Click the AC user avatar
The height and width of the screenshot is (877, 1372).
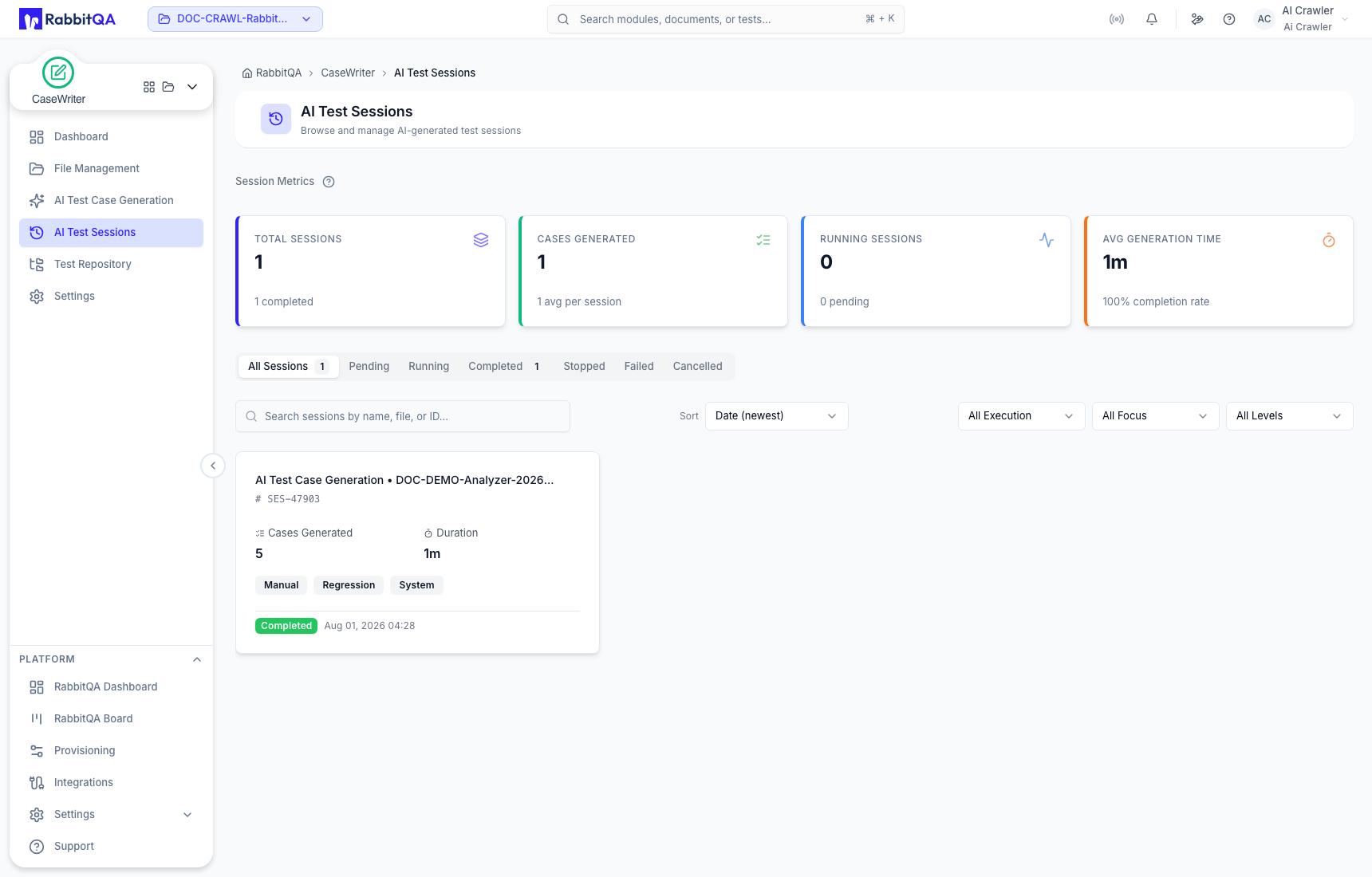[x=1264, y=19]
